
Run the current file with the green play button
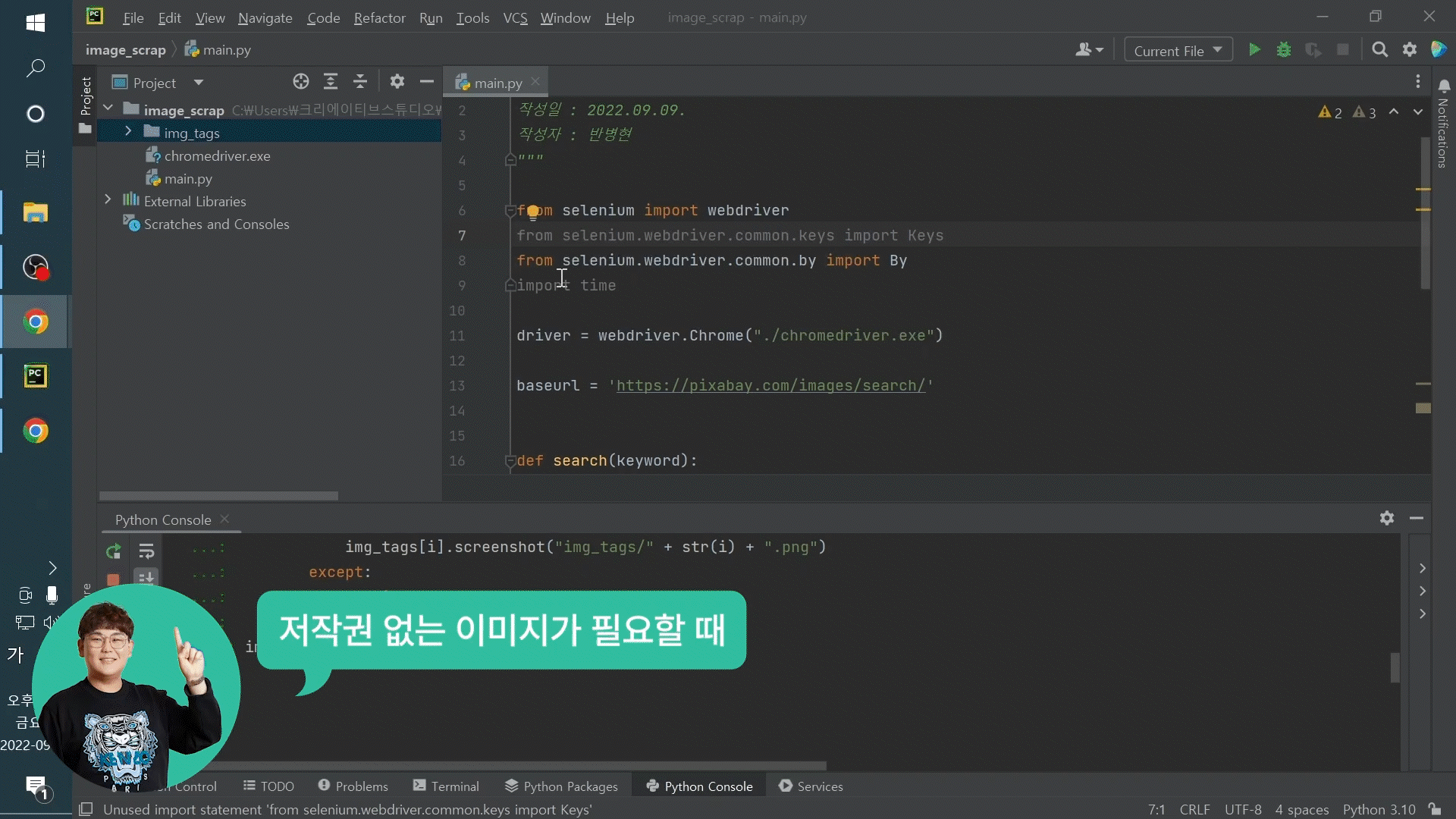point(1254,50)
